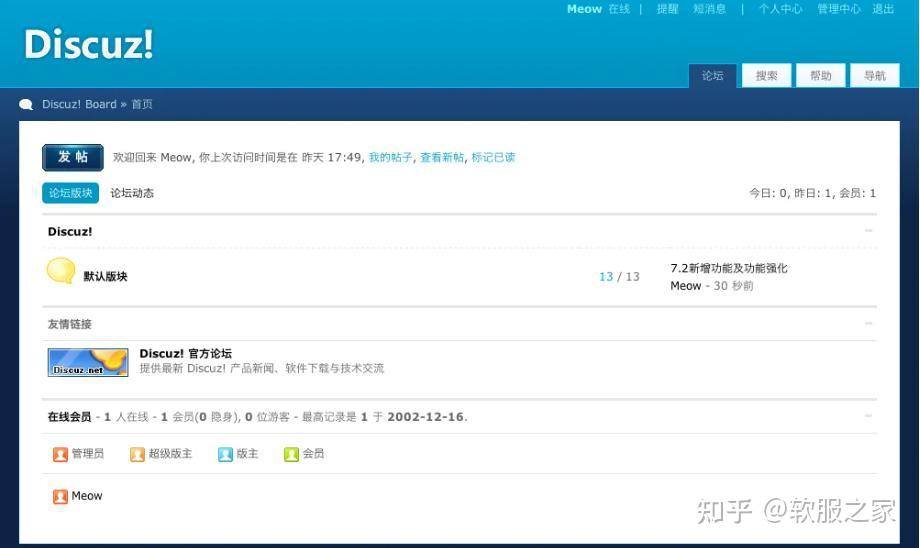Open Discuz! 官方论坛 link

pos(185,353)
